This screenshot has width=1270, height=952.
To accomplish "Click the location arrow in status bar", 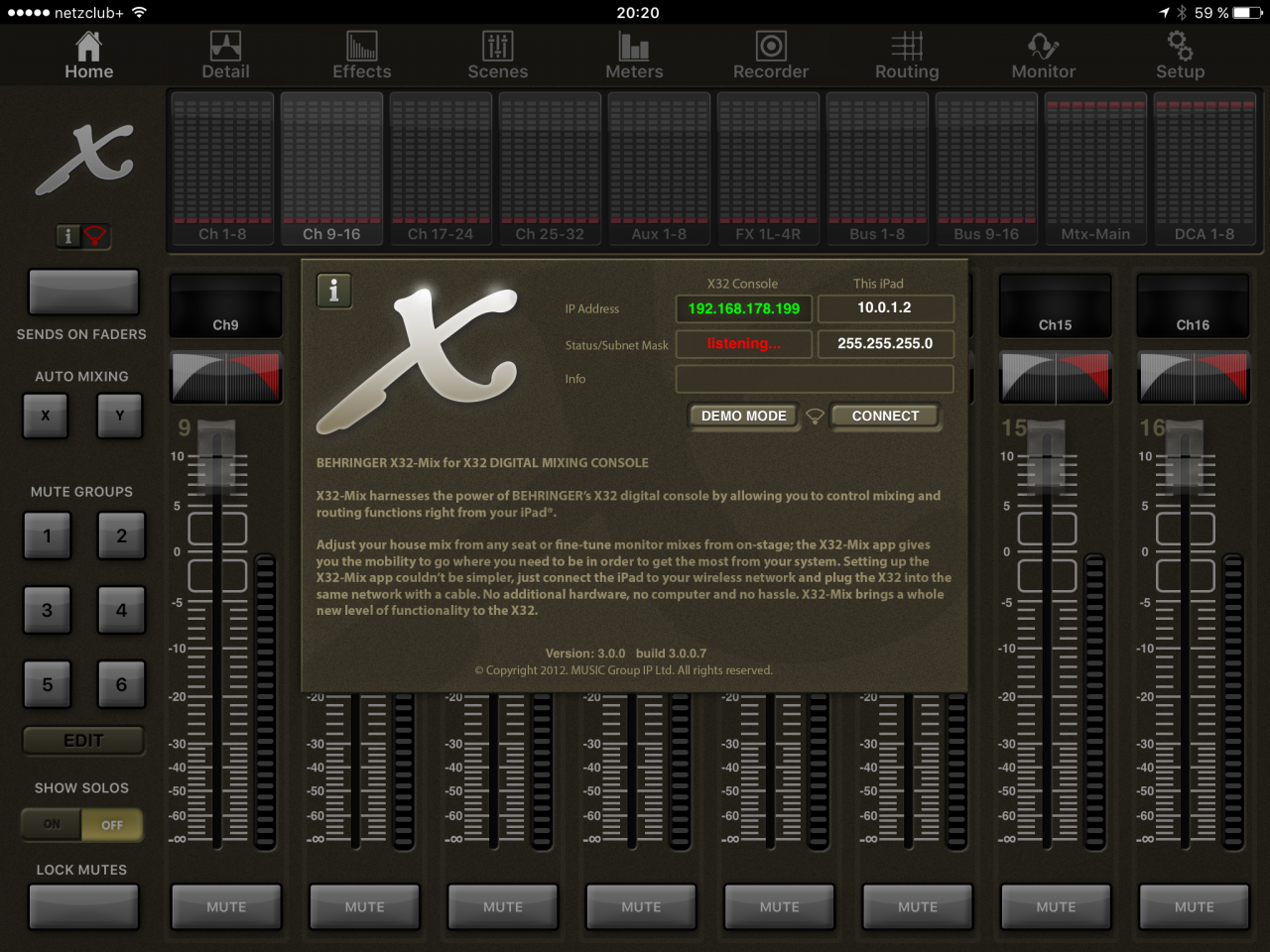I will (1165, 13).
